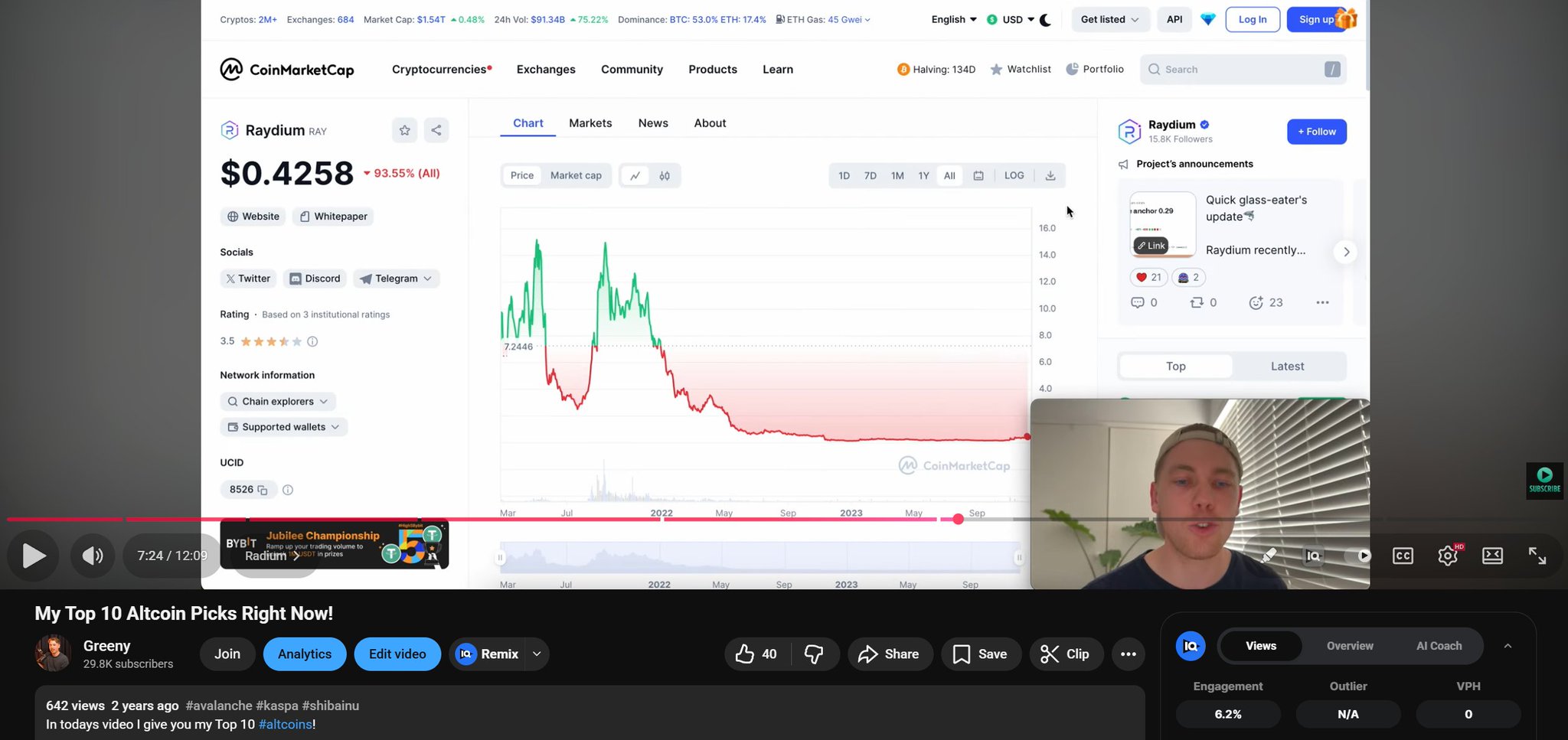
Task: Click the blue Follow Raydium button
Action: point(1317,132)
